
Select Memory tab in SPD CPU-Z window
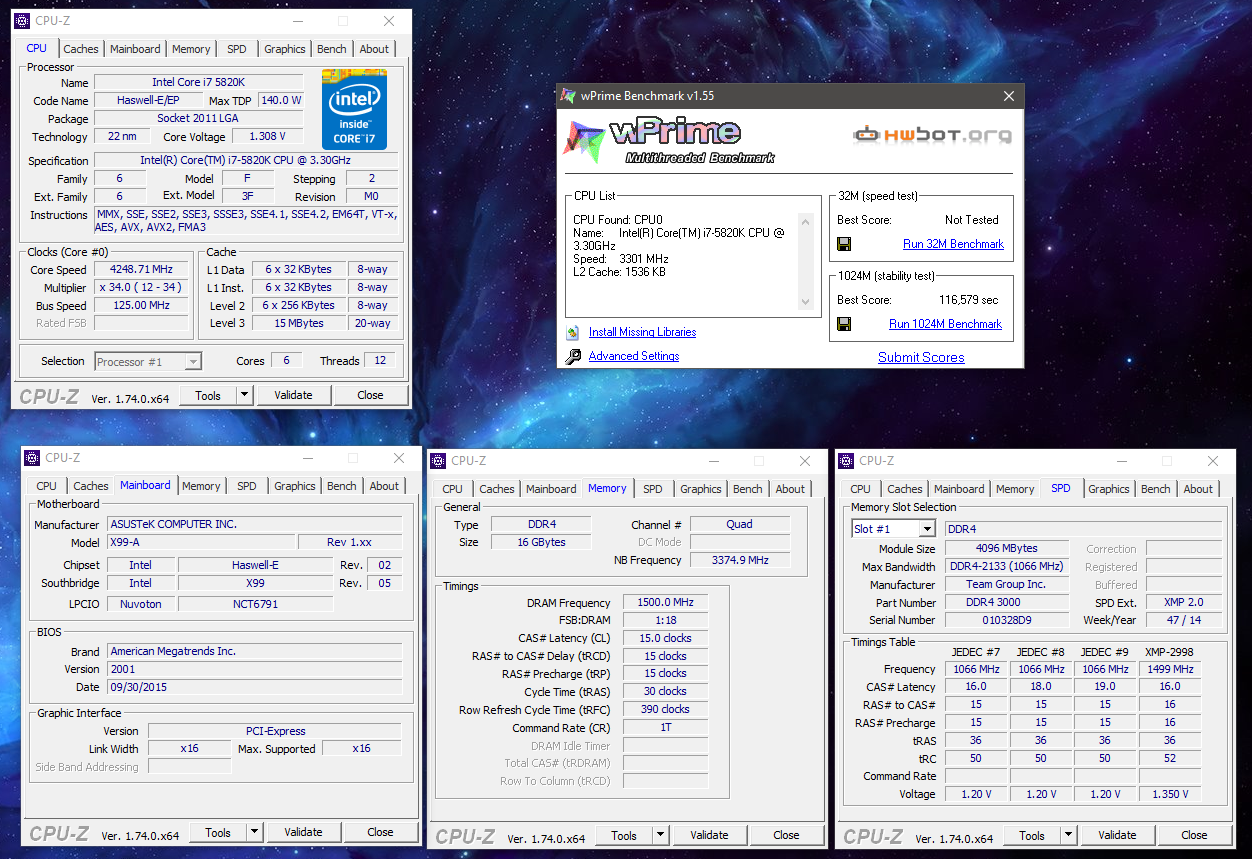coord(1015,489)
